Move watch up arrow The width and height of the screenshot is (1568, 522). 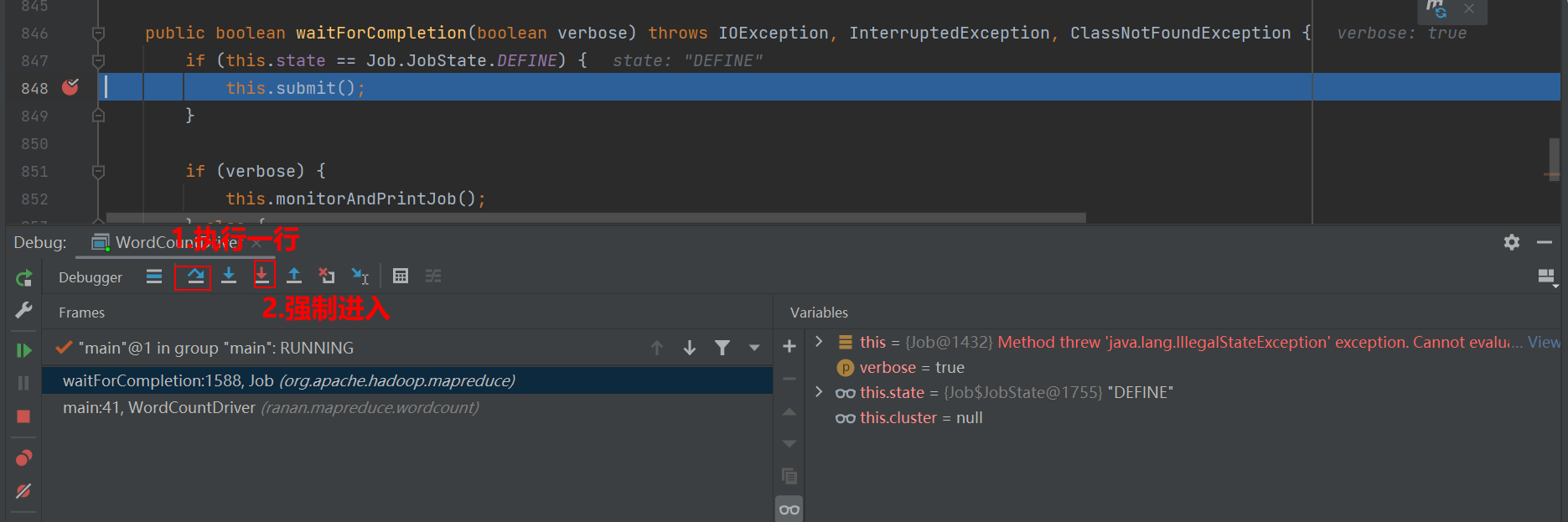pos(789,411)
